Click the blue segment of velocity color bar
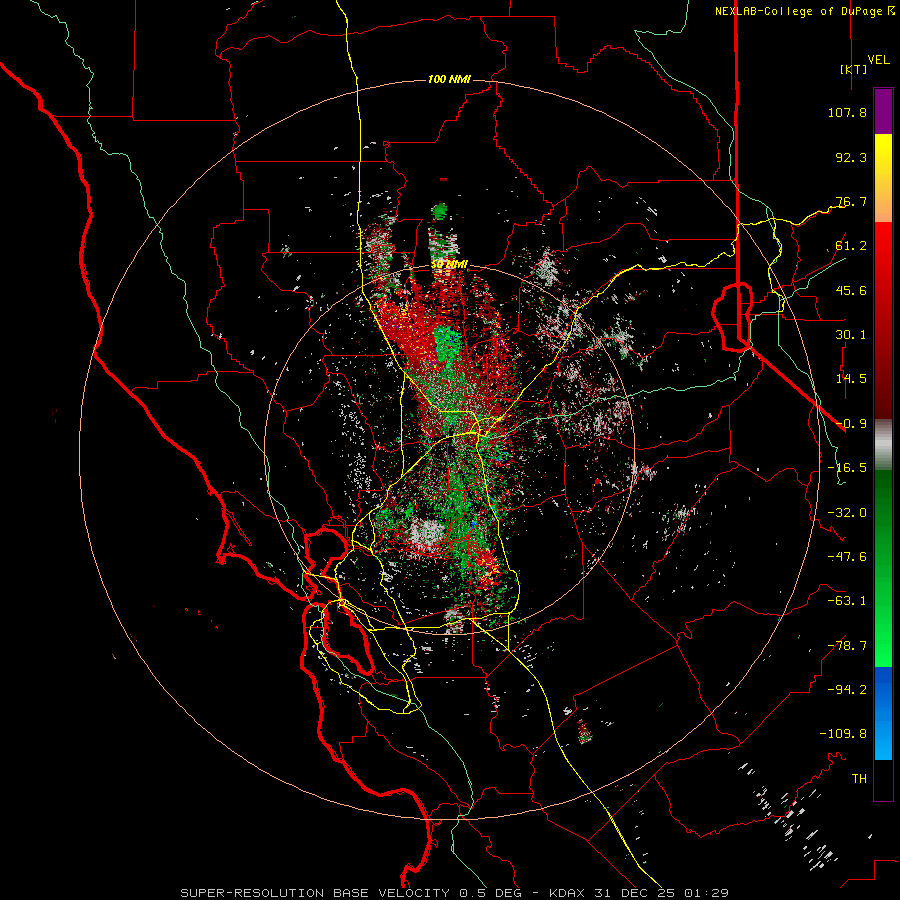 coord(883,713)
